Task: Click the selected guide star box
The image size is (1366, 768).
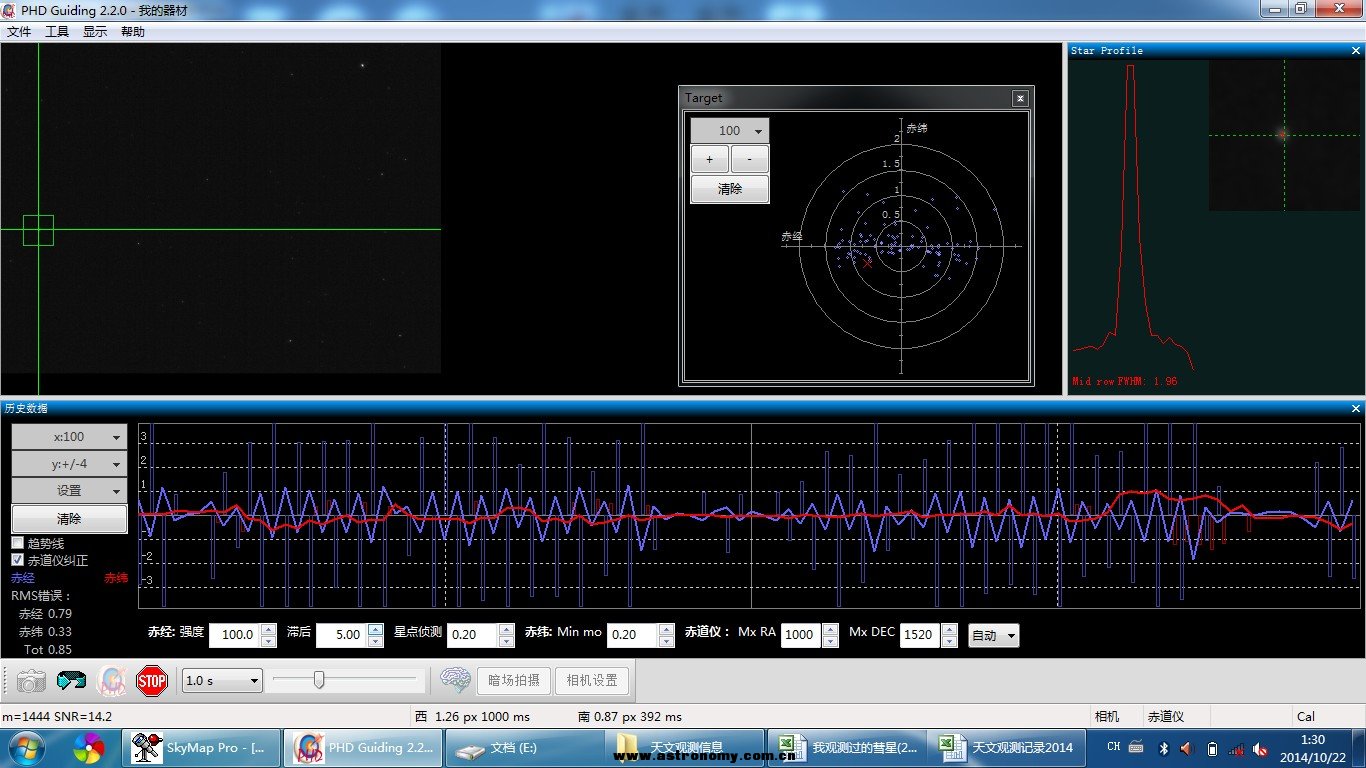Action: [38, 230]
